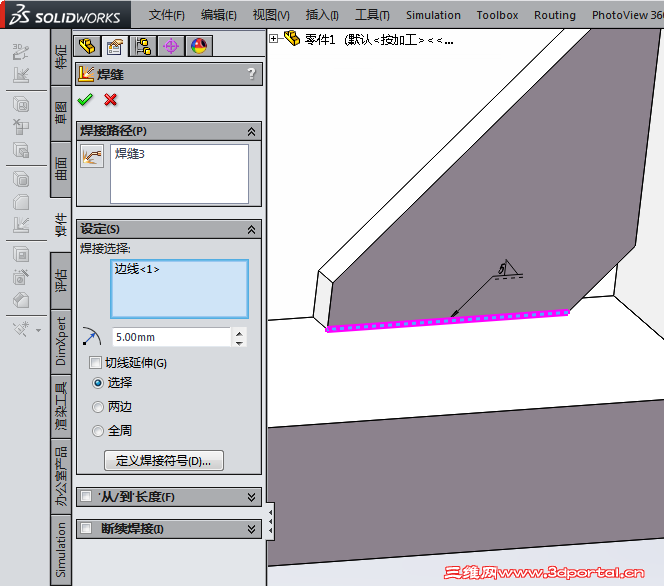The width and height of the screenshot is (664, 586).
Task: Click the 焊缝 weld bead title icon
Action: tap(86, 74)
